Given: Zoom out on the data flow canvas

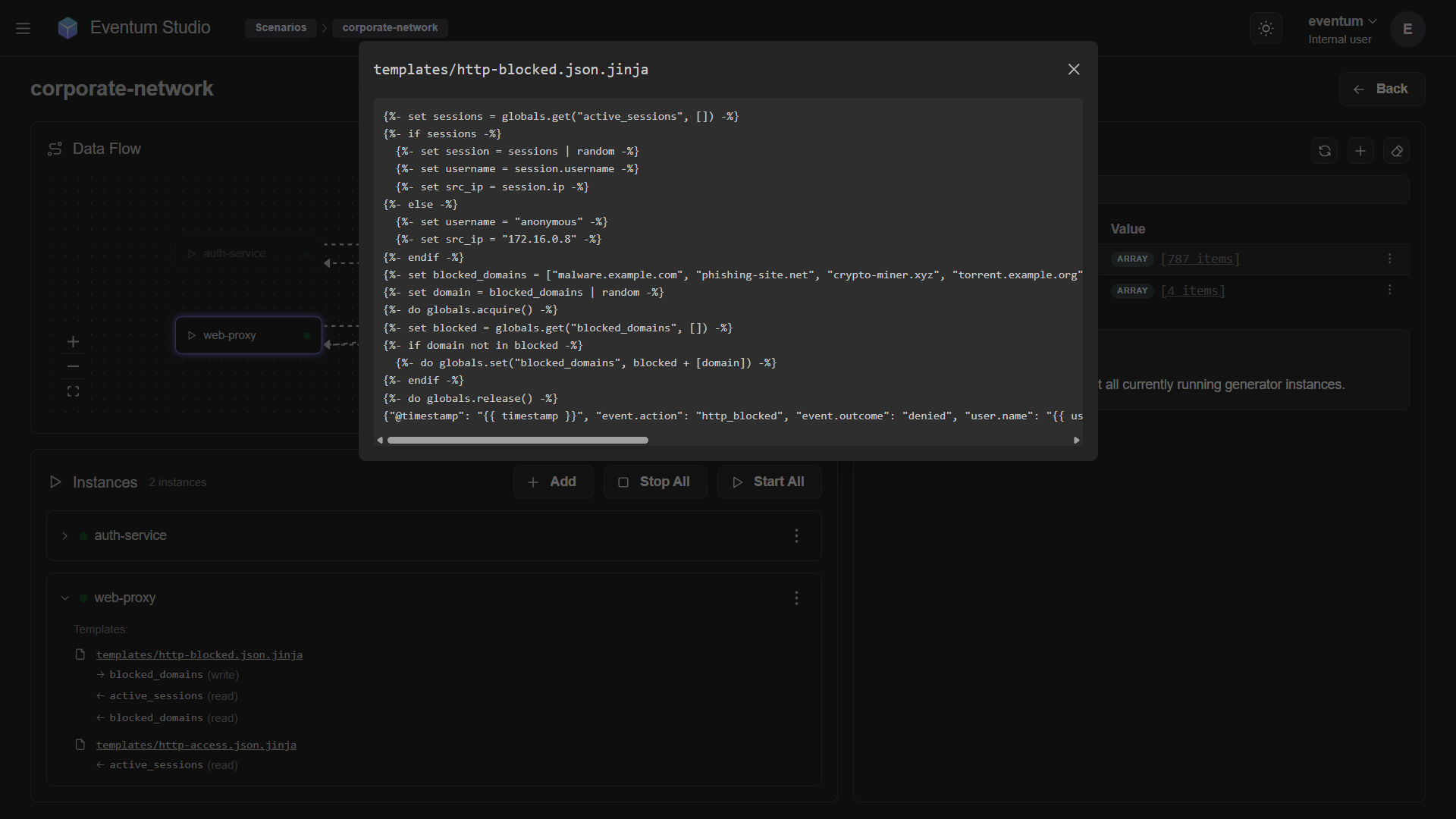Looking at the screenshot, I should click(73, 367).
